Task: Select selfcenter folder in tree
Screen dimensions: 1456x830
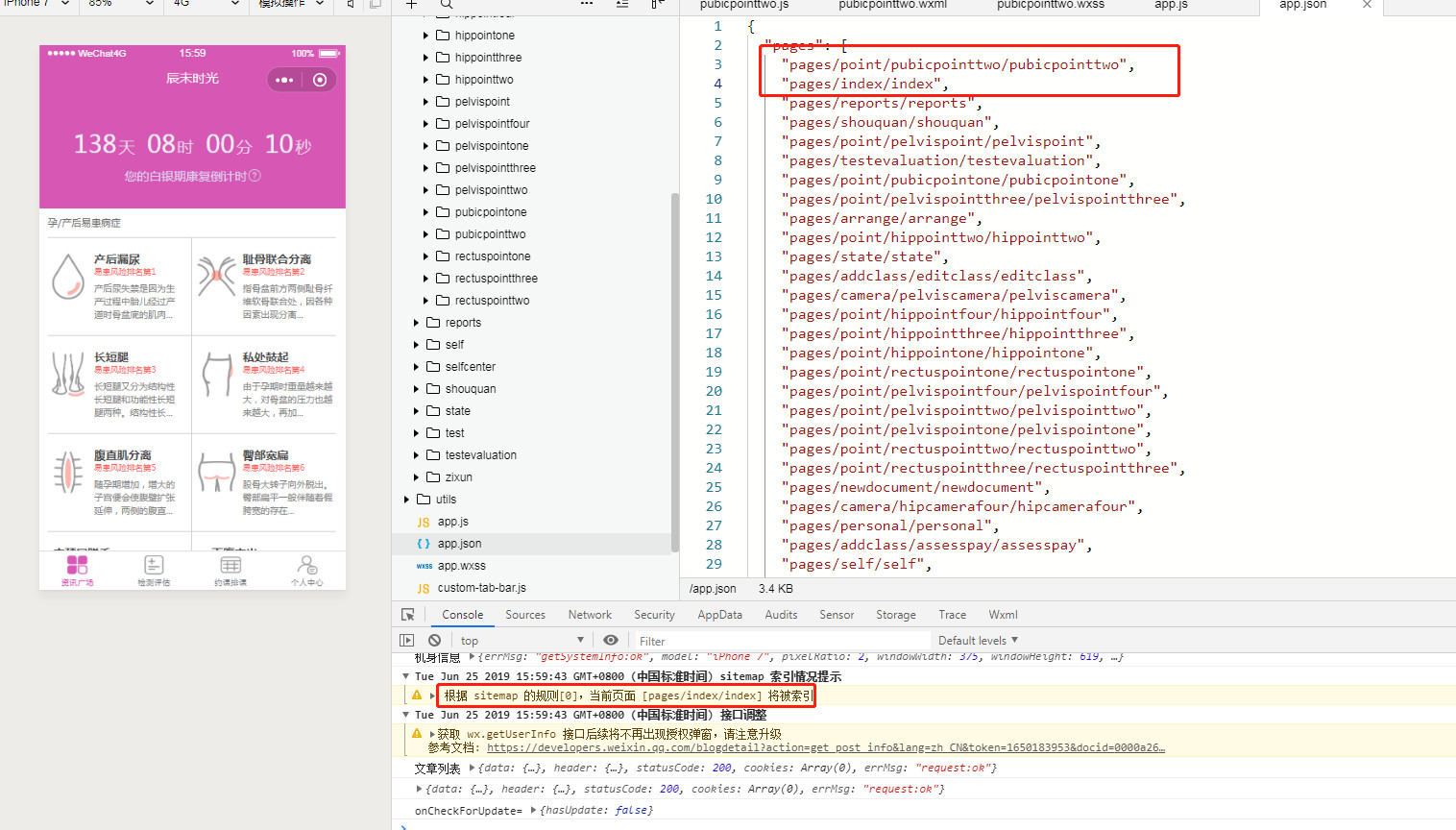Action: point(471,367)
